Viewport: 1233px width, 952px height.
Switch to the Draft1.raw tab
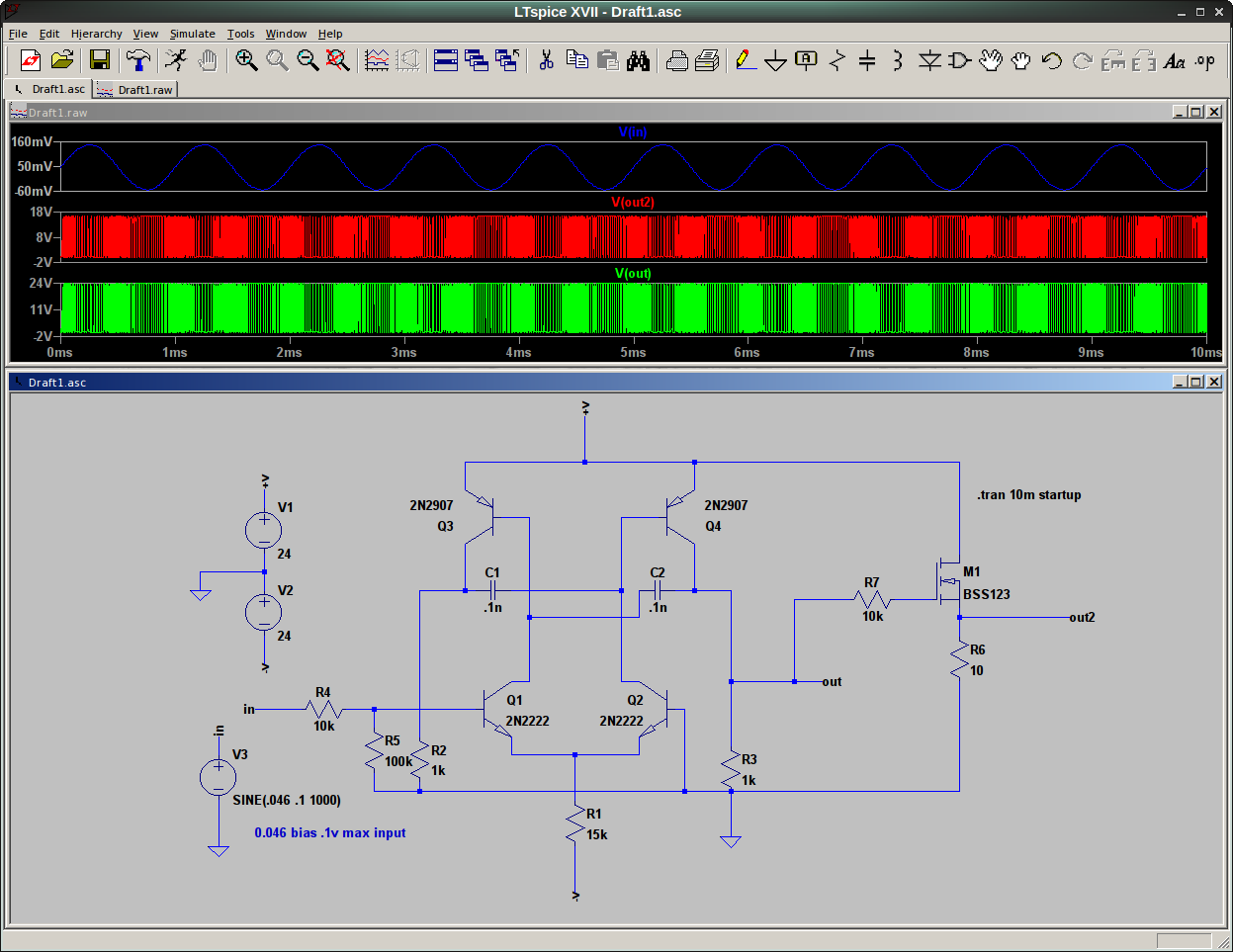coord(135,90)
